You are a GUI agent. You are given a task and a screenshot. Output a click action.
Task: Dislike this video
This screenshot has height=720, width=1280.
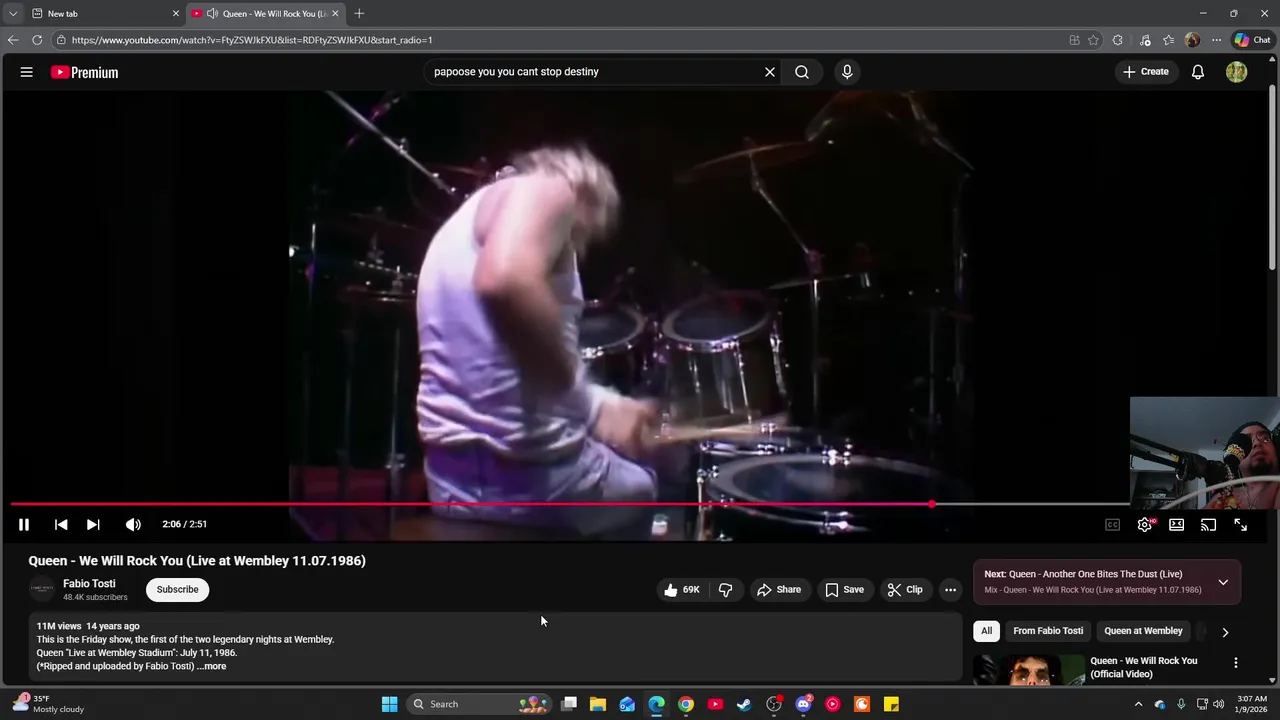pyautogui.click(x=726, y=590)
